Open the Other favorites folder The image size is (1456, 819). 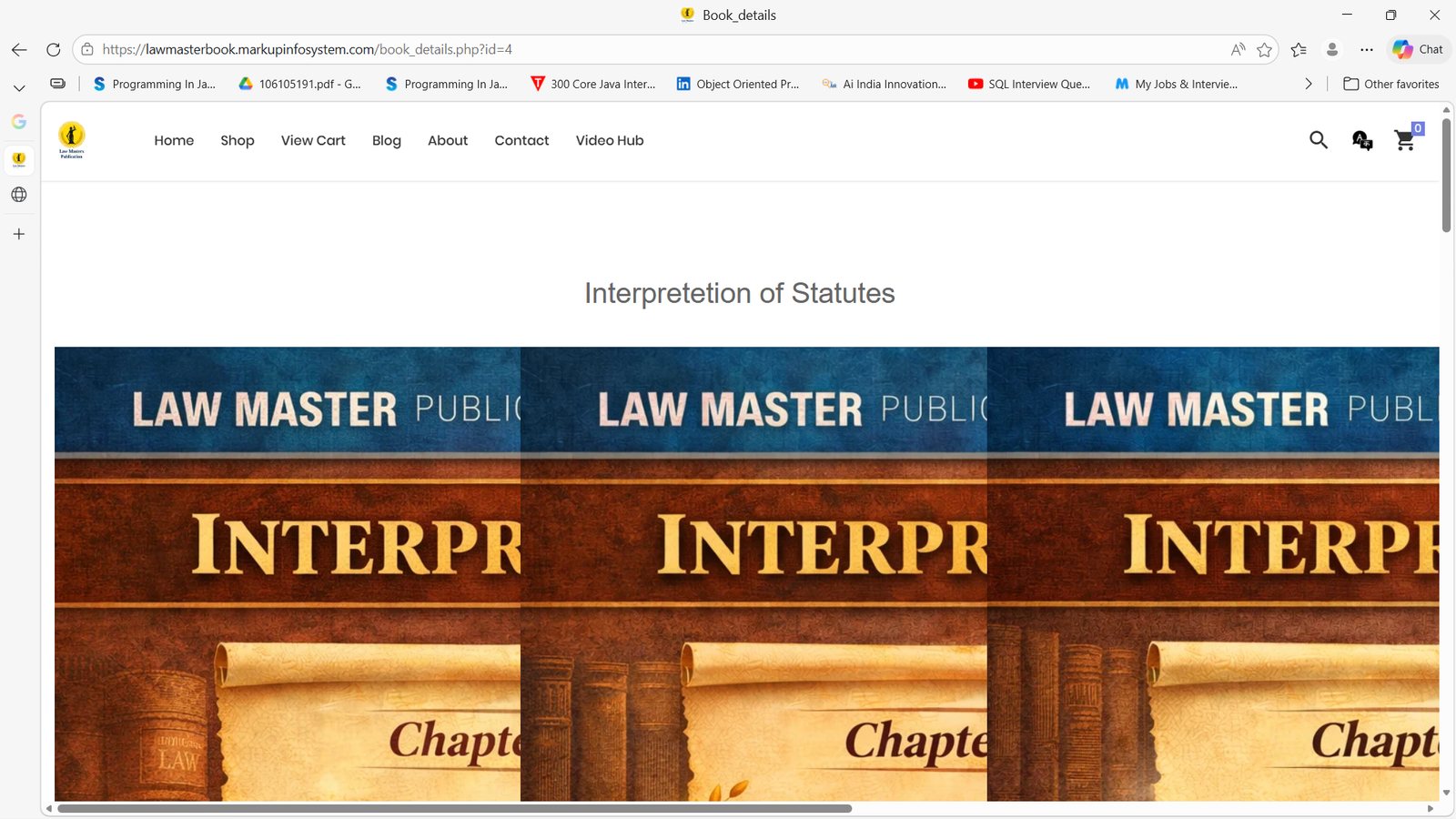pyautogui.click(x=1391, y=84)
